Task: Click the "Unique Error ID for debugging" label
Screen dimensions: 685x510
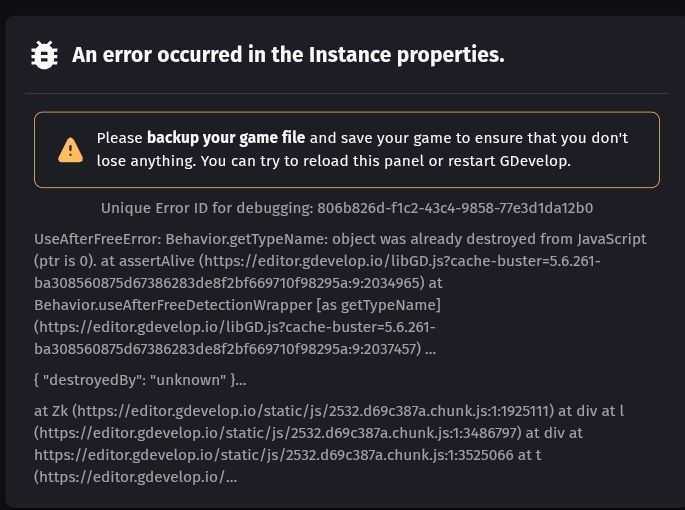Action: click(x=206, y=208)
